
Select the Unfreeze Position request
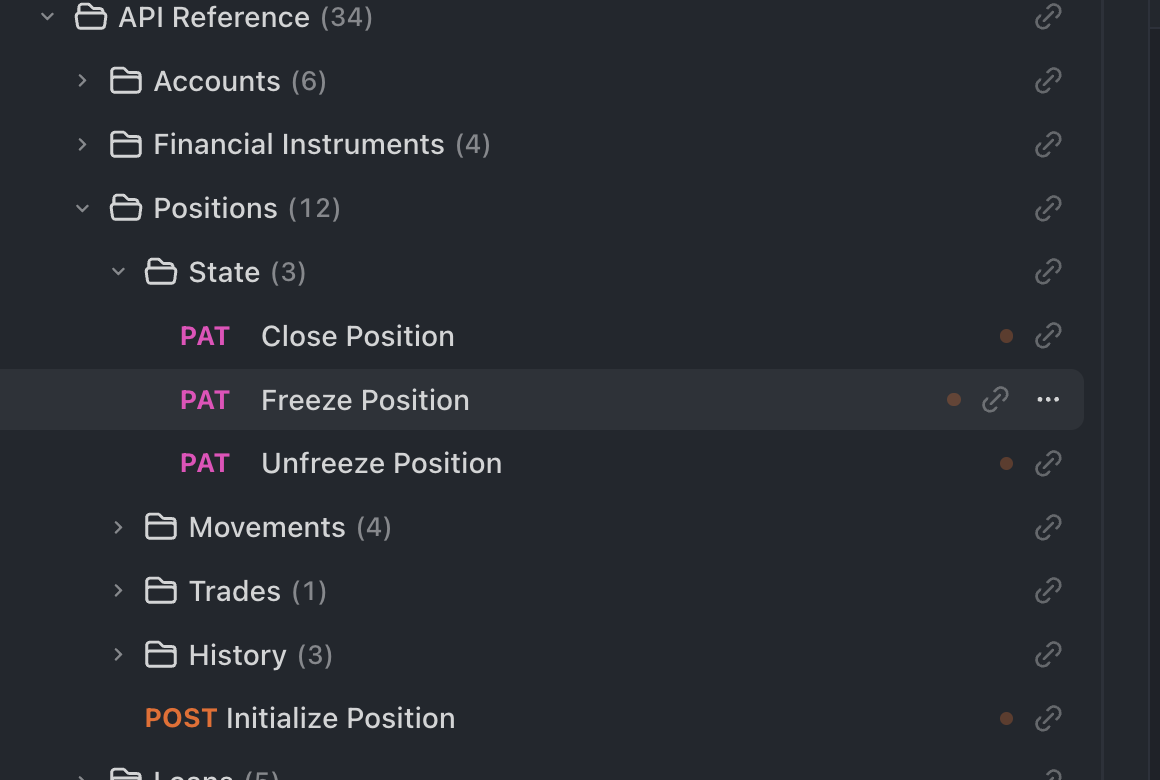(x=381, y=463)
